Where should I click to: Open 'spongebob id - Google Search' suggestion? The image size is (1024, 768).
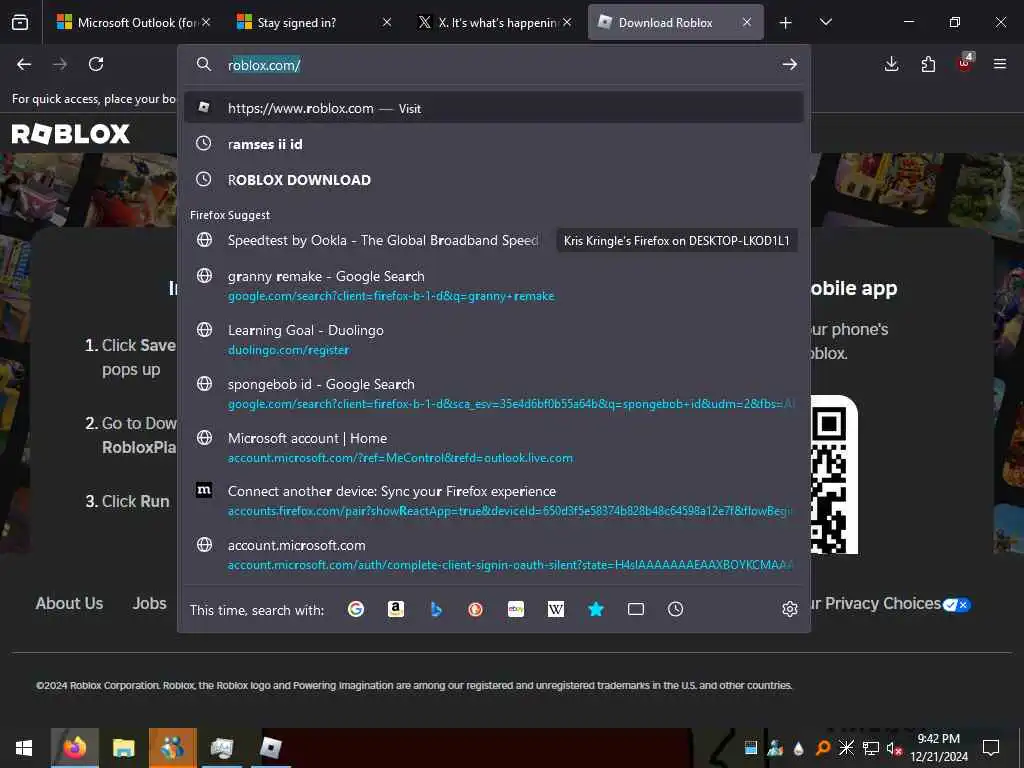click(x=494, y=393)
